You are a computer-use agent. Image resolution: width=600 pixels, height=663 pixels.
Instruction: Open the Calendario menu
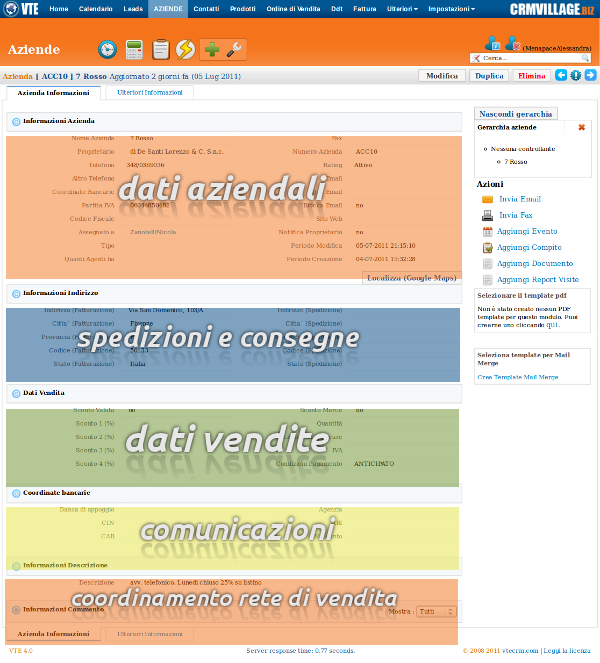96,8
